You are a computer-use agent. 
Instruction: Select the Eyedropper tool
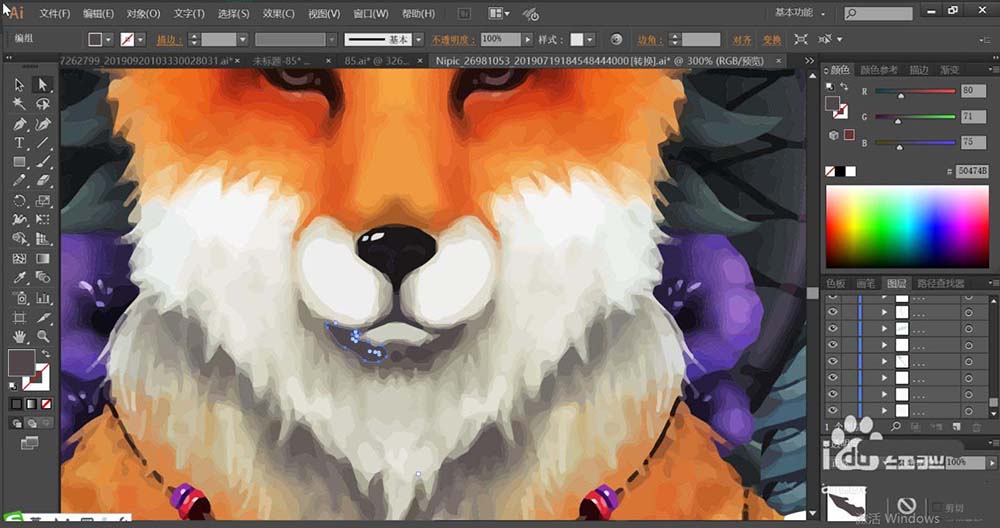pyautogui.click(x=20, y=277)
